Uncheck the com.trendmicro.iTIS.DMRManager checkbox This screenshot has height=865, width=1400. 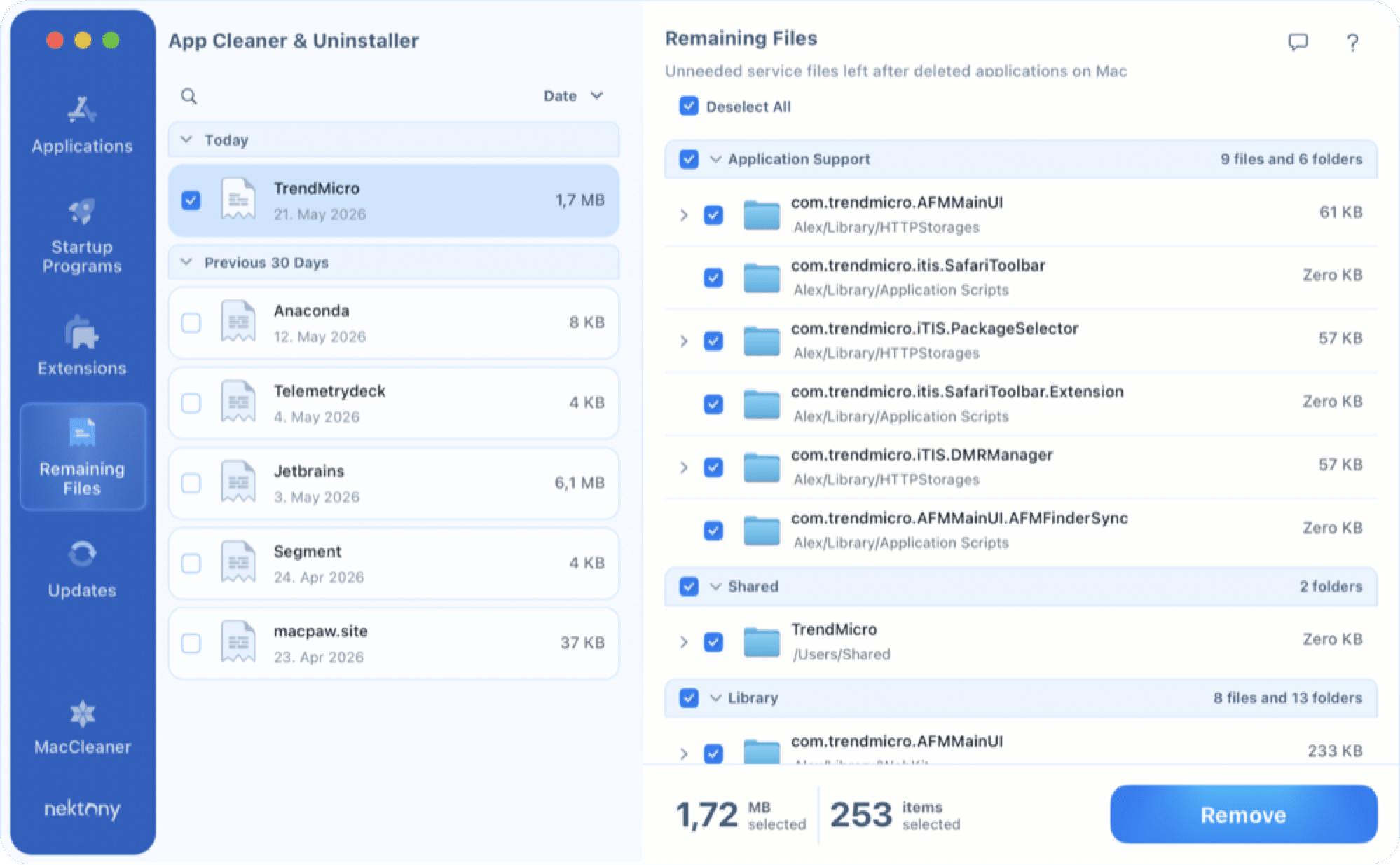713,467
